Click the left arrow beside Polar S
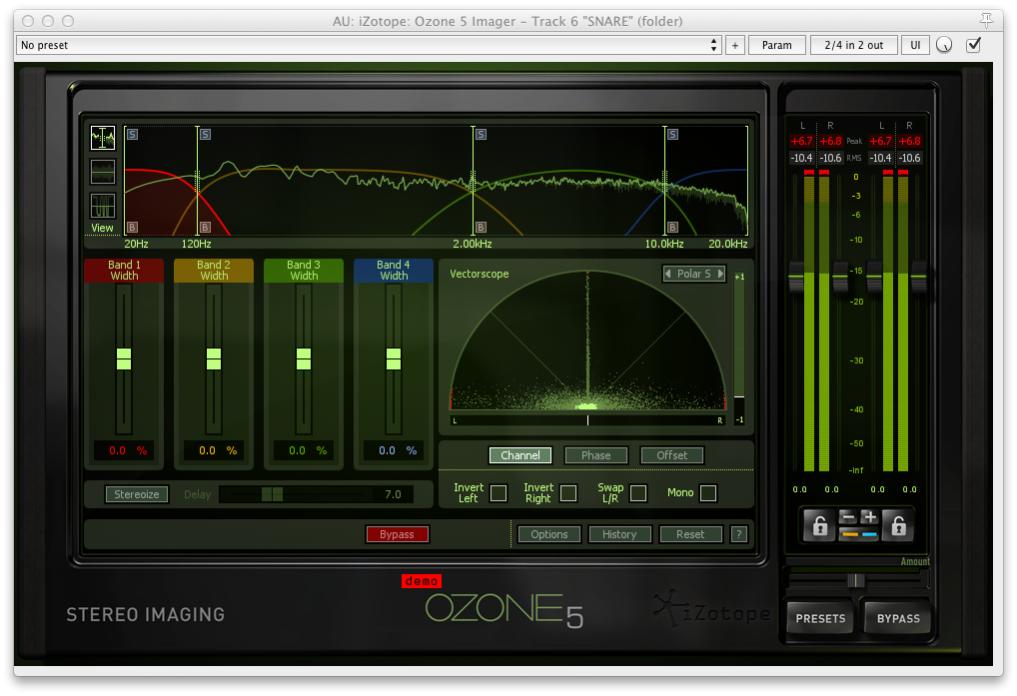The width and height of the screenshot is (1017, 696). pyautogui.click(x=668, y=274)
